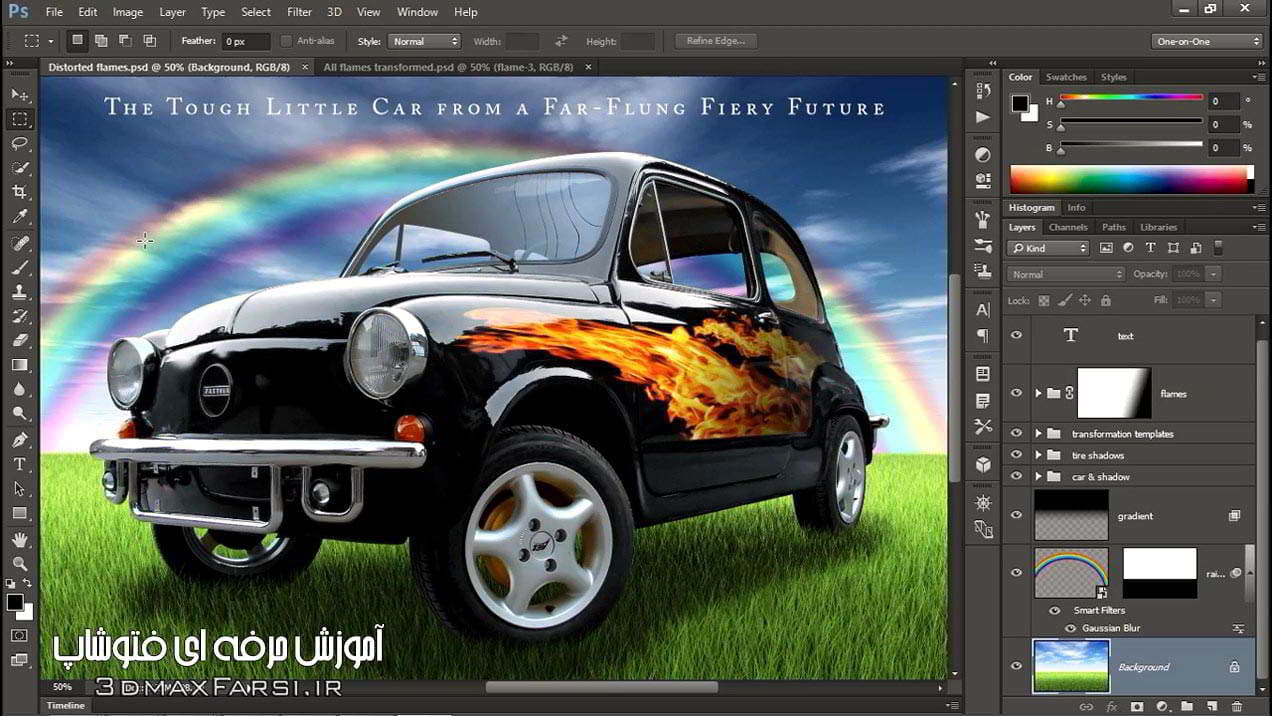Switch to All flames transformed.psd tab

tap(448, 67)
